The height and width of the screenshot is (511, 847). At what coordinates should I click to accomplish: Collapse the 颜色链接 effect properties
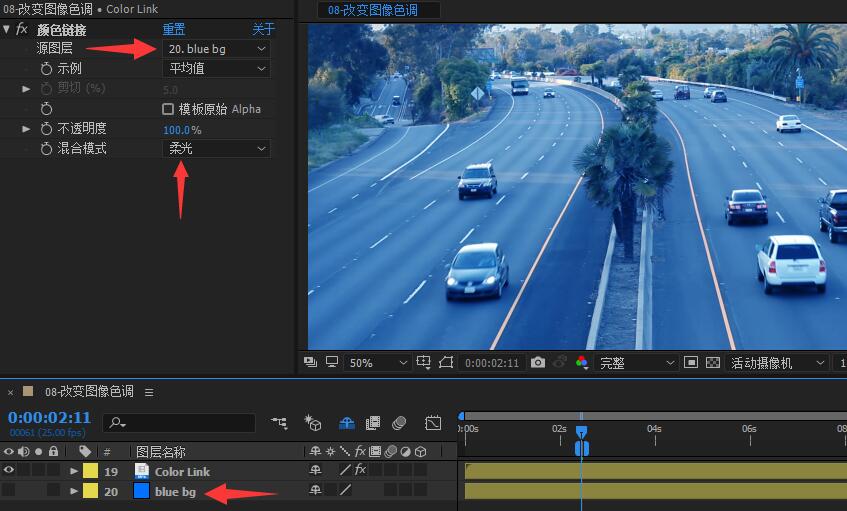(6, 29)
